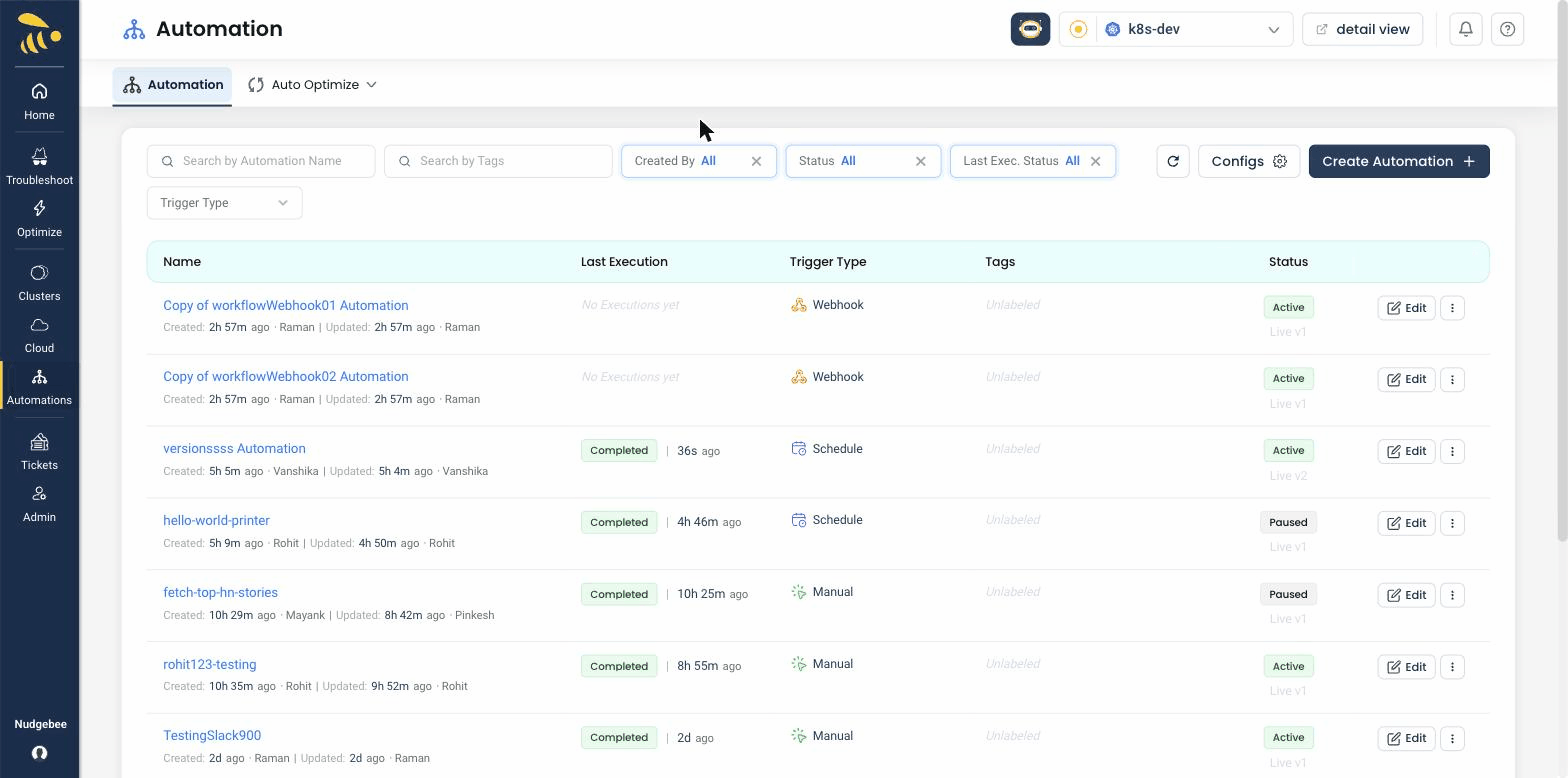Open the k8s-dev cluster dropdown
This screenshot has width=1568, height=778.
pyautogui.click(x=1194, y=29)
